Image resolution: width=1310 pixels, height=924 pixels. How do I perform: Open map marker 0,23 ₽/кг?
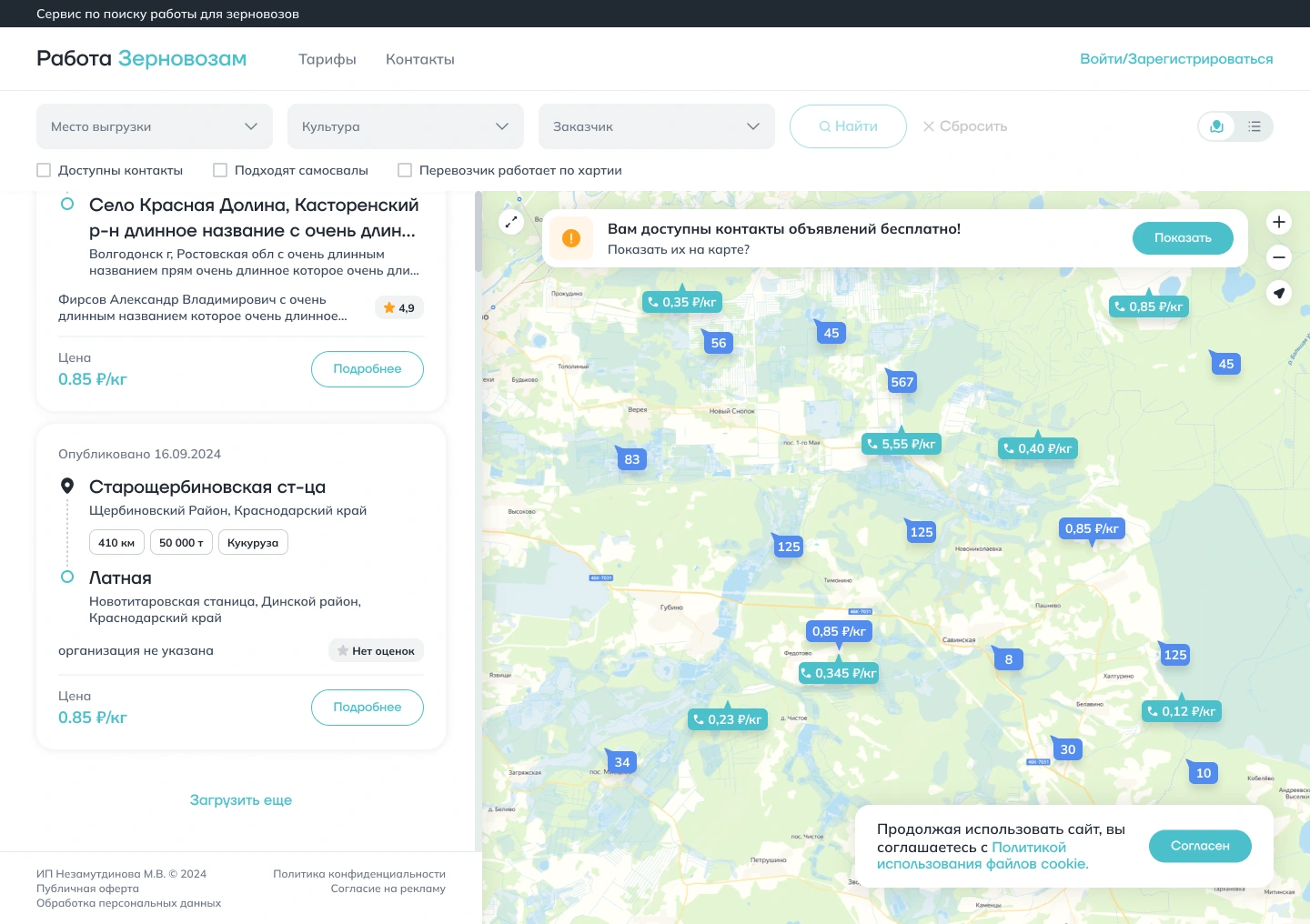(728, 719)
